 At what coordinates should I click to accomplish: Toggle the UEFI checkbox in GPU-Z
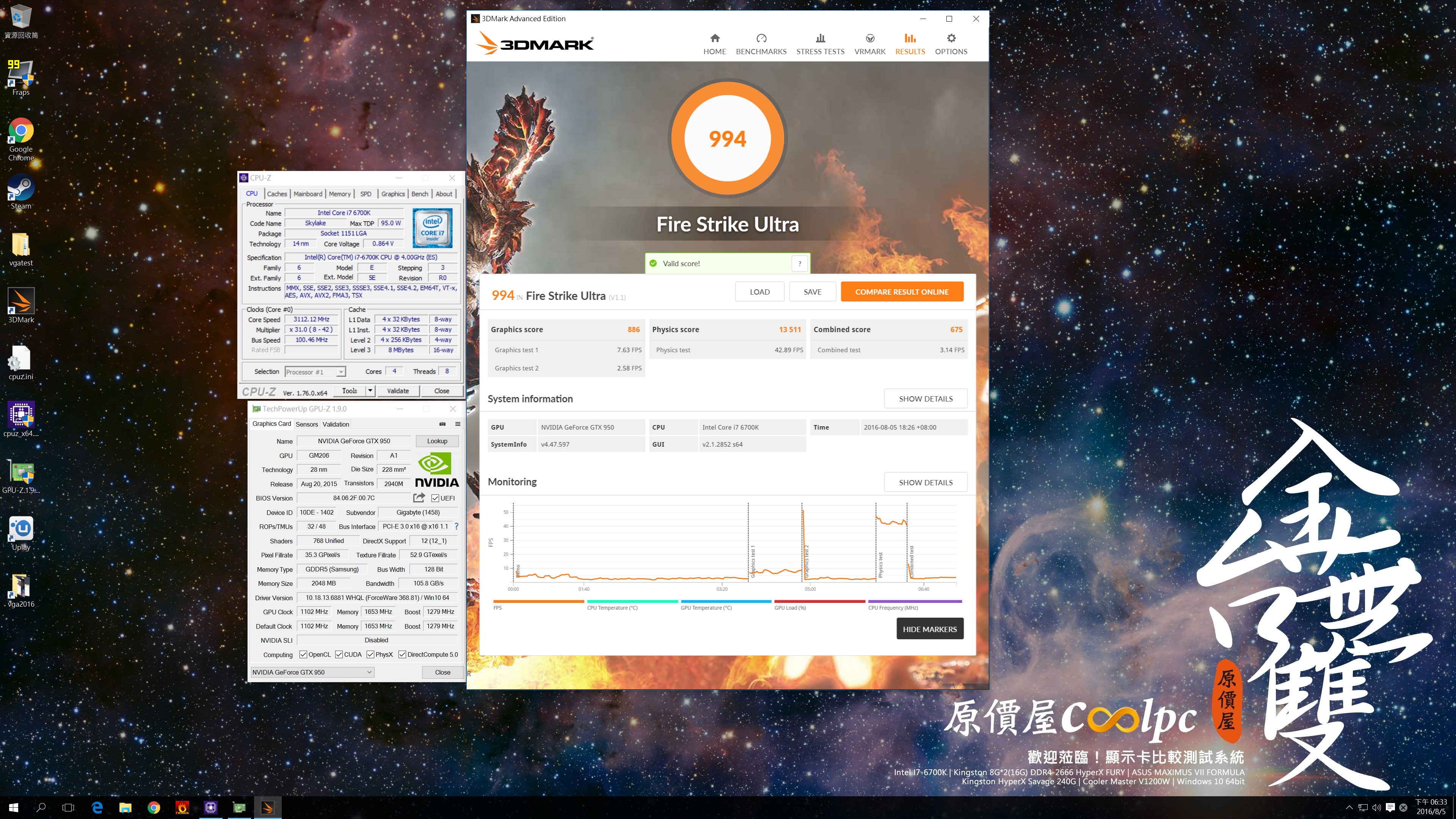pos(435,498)
